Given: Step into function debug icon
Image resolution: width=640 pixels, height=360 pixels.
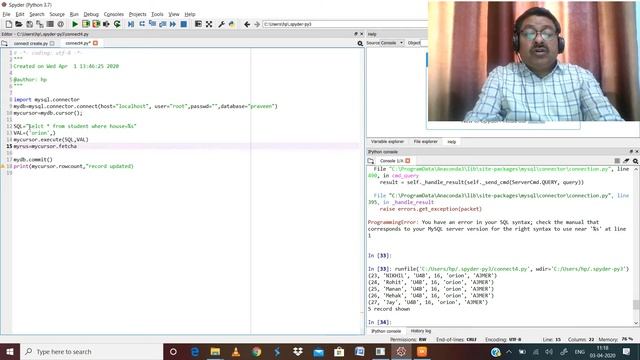Looking at the screenshot, I should coord(152,24).
